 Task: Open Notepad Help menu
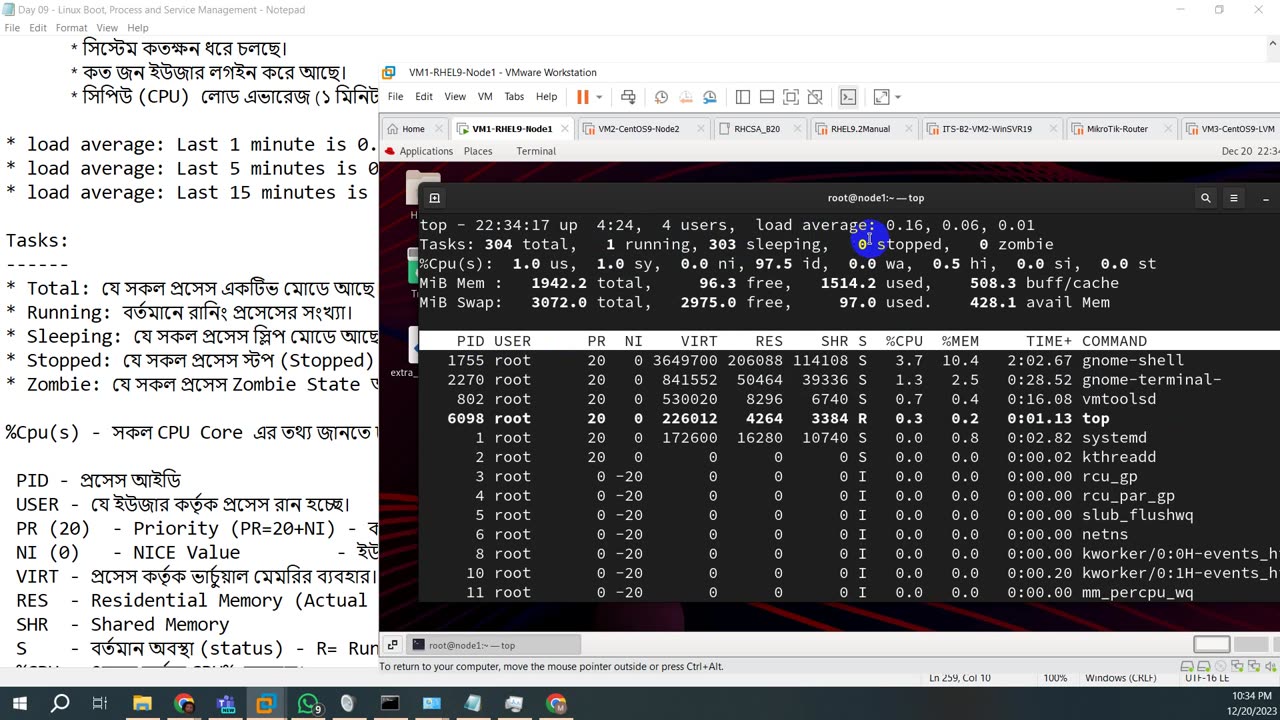[x=138, y=28]
